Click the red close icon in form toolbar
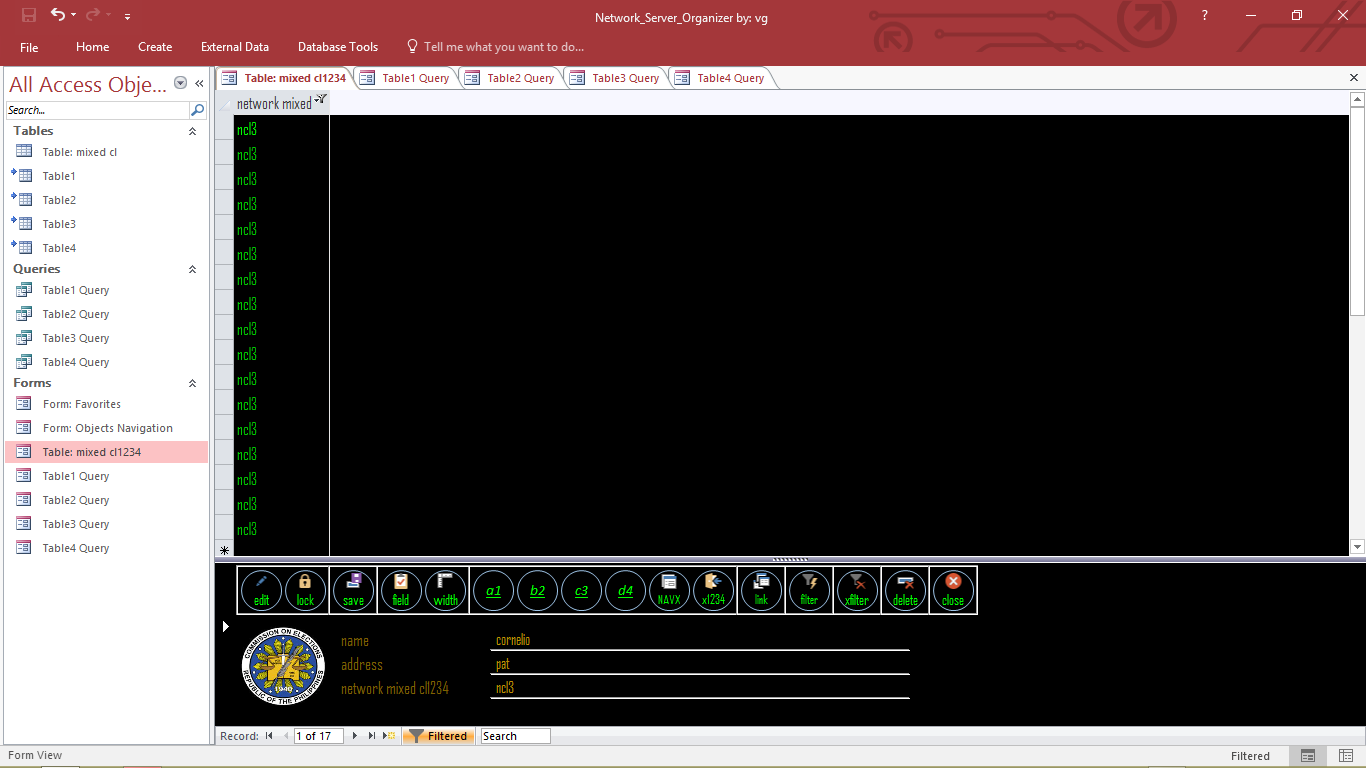 tap(953, 590)
